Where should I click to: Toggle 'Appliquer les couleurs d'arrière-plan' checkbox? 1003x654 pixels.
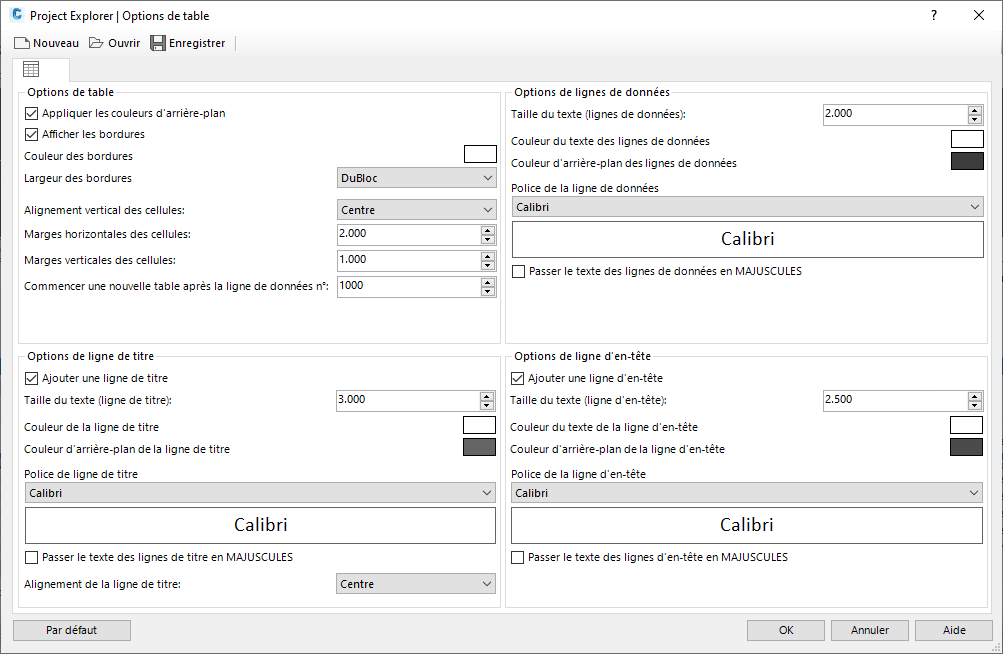[31, 113]
